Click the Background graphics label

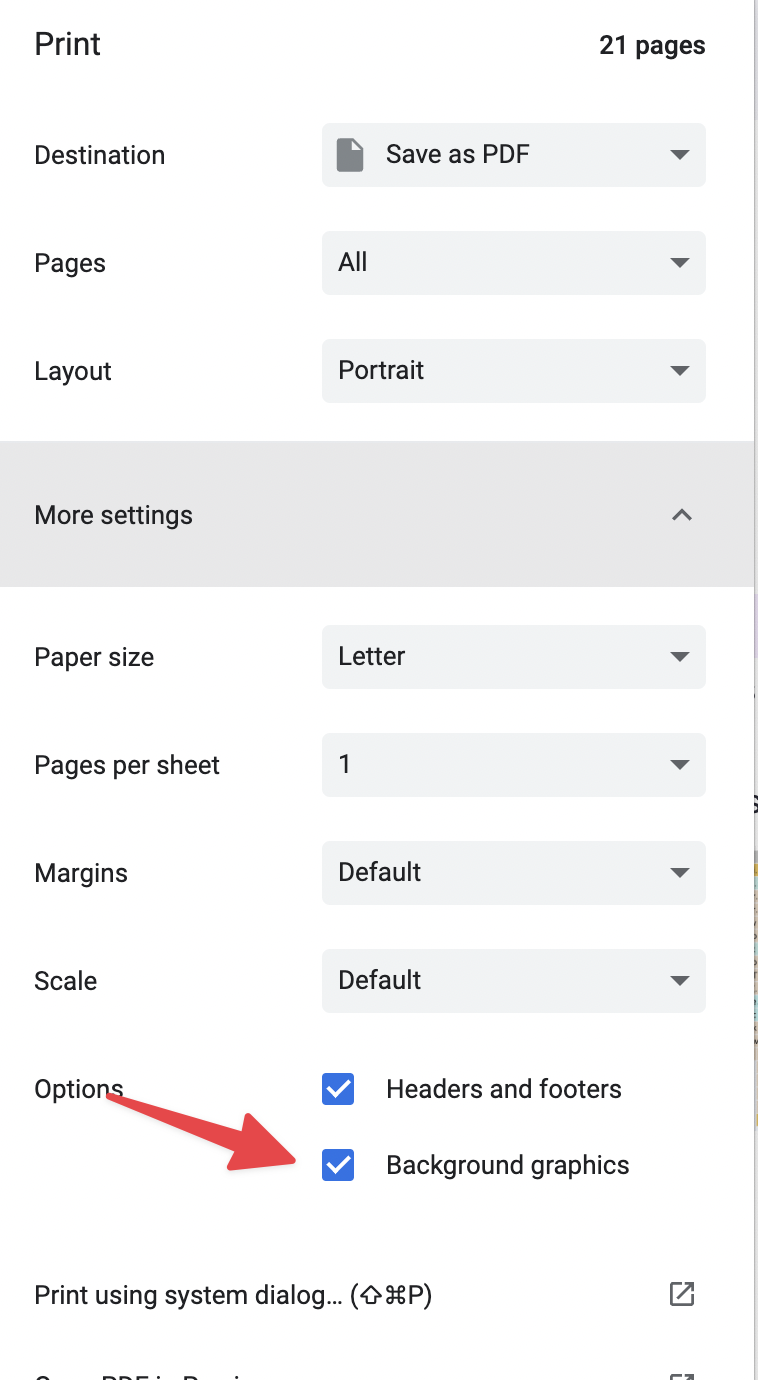pyautogui.click(x=507, y=1165)
